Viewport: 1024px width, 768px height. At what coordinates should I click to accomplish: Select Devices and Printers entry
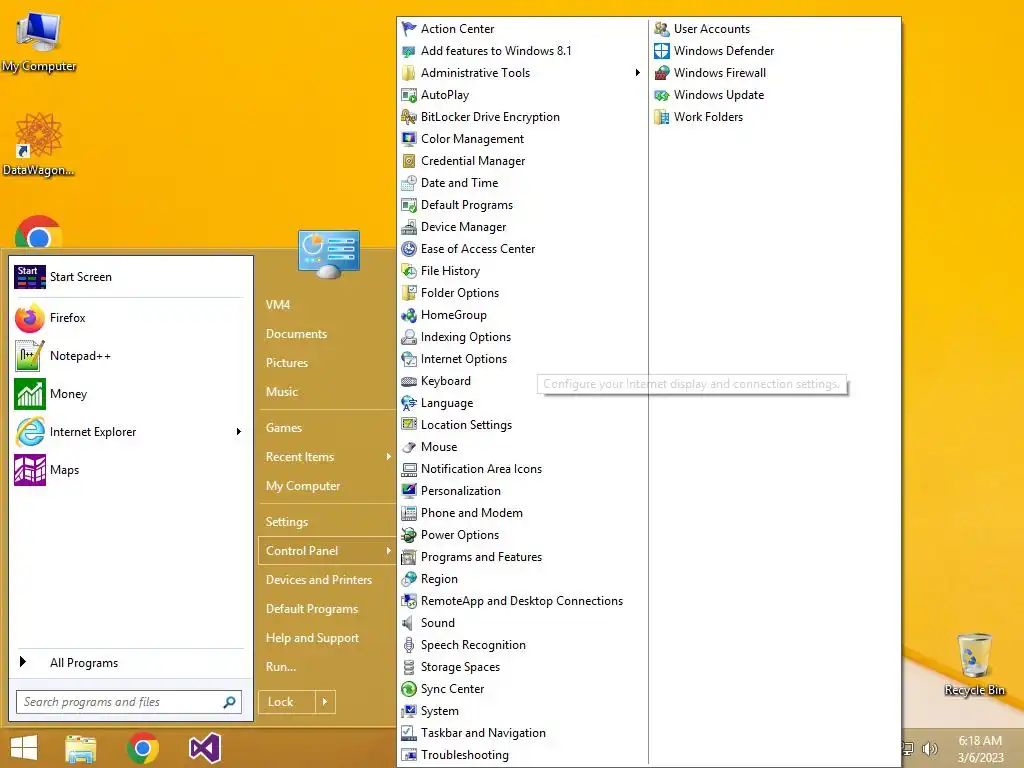(319, 580)
